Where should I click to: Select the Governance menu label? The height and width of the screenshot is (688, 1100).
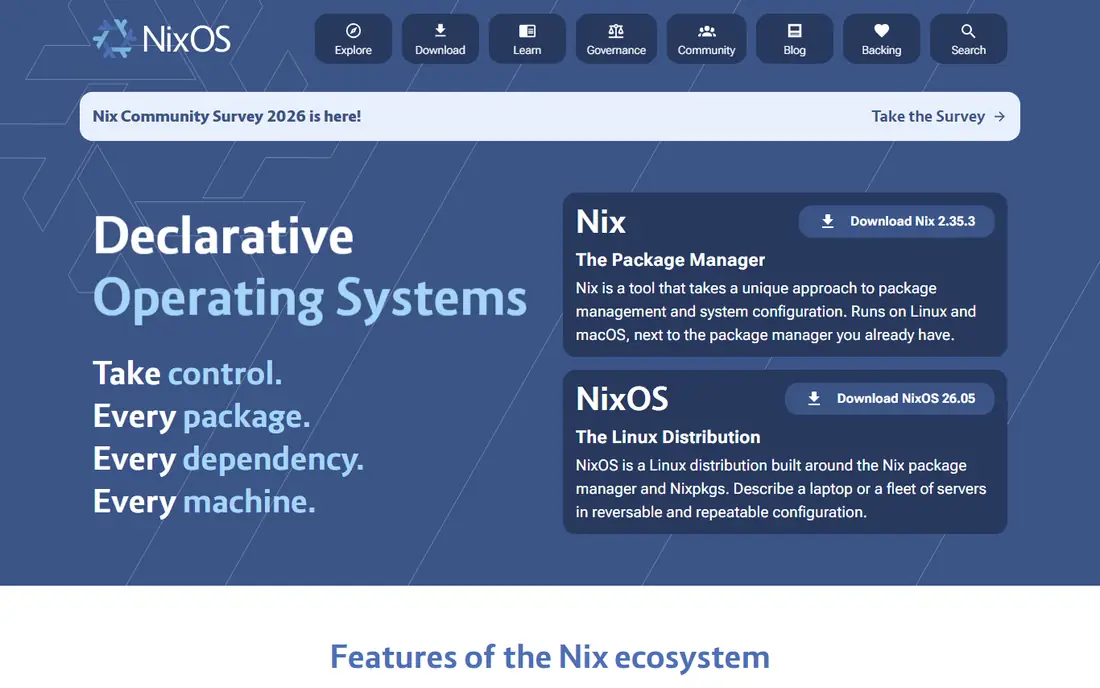pos(616,50)
